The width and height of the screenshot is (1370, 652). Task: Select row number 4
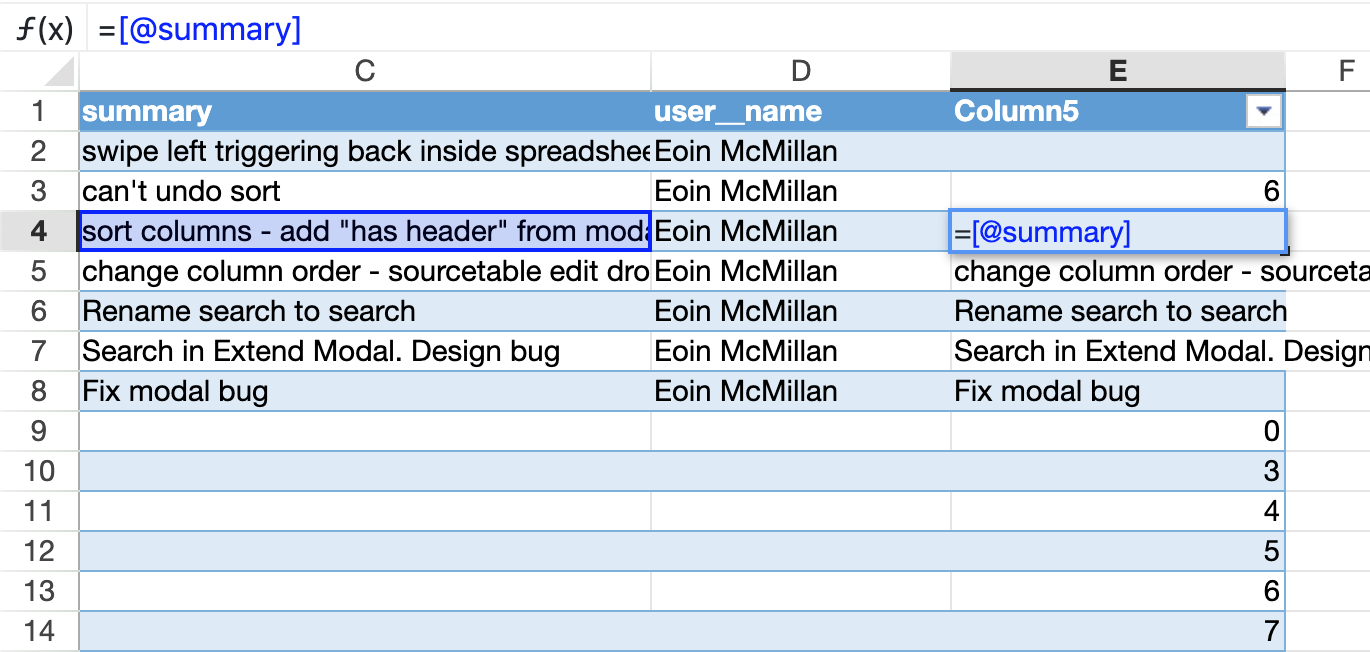point(38,231)
